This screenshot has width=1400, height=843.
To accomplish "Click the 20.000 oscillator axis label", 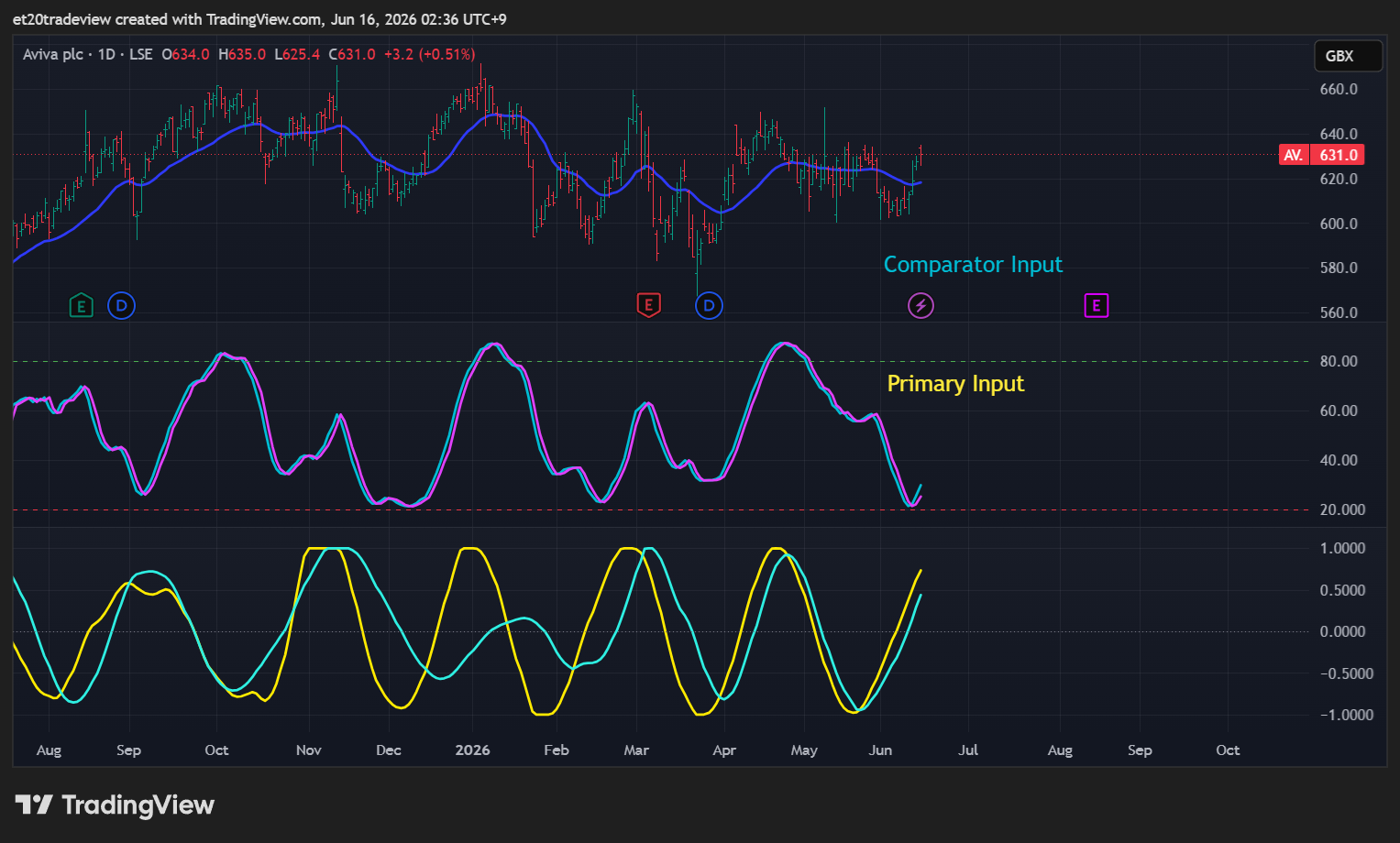I will pos(1342,509).
